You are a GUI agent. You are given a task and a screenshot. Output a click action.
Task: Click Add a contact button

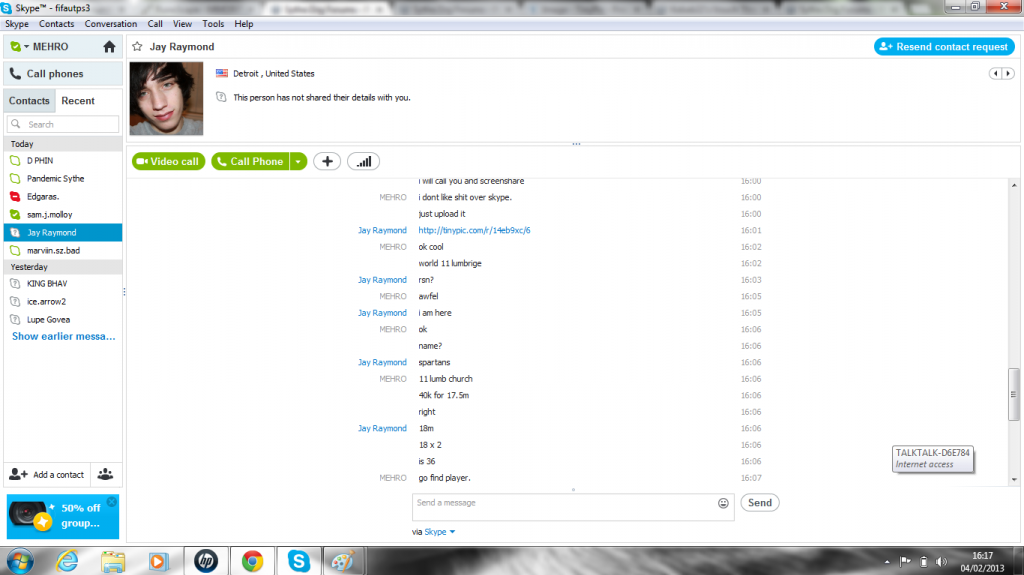pos(46,474)
